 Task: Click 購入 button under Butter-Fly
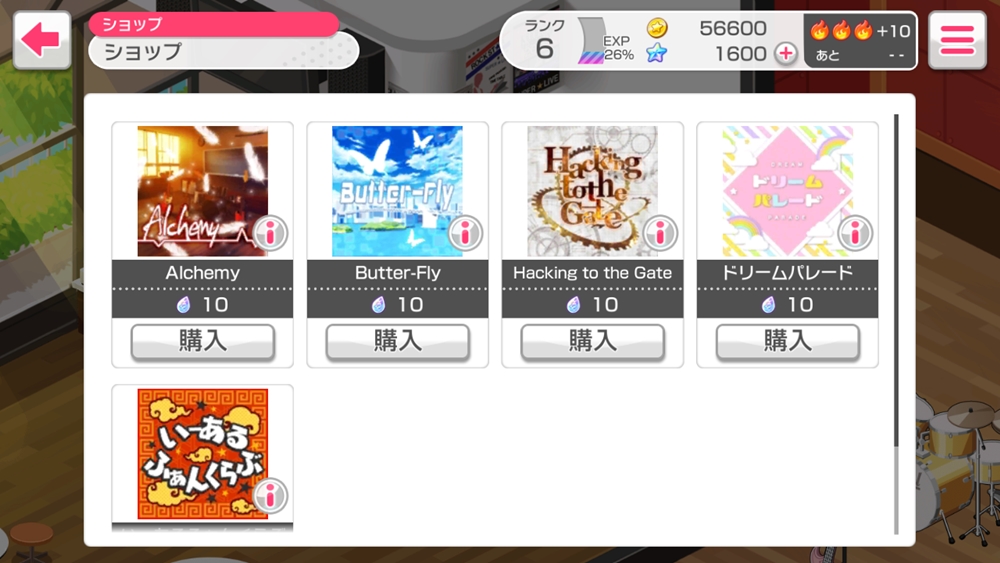coord(398,342)
